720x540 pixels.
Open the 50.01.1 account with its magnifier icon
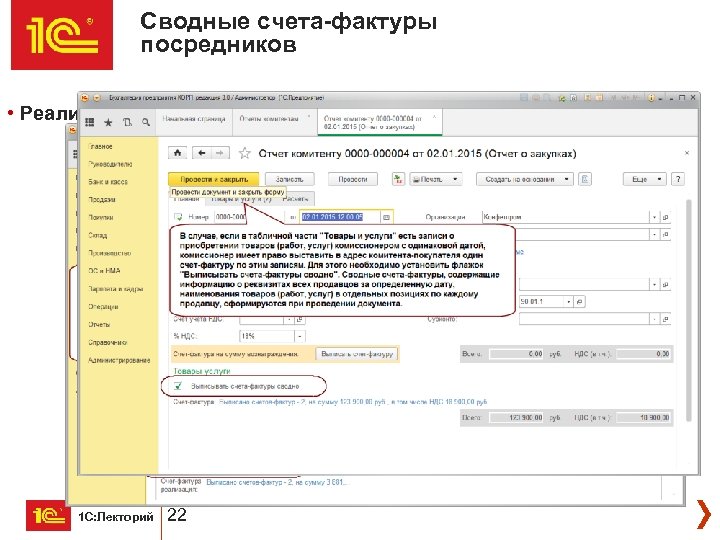point(579,302)
